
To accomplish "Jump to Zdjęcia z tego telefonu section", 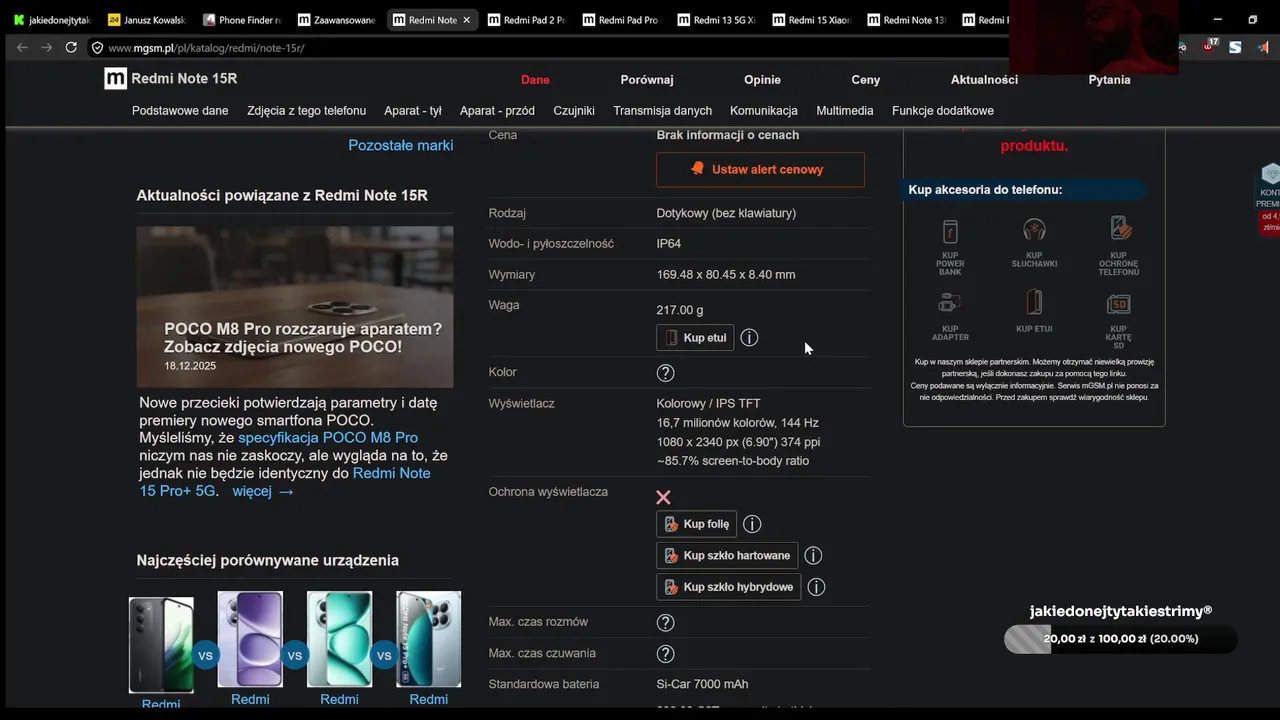I will coord(306,111).
